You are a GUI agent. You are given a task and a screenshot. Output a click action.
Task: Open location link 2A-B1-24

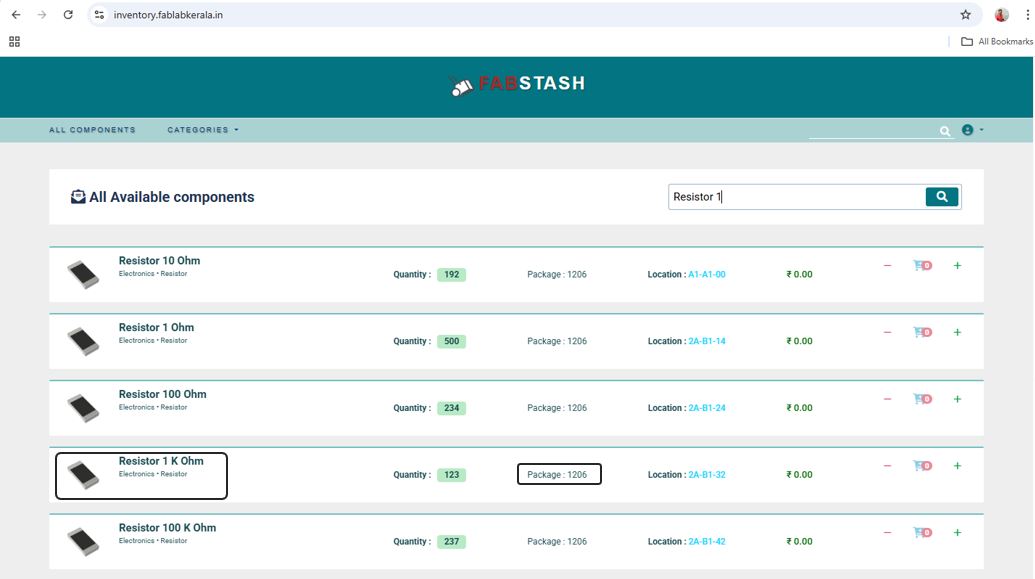tap(706, 408)
